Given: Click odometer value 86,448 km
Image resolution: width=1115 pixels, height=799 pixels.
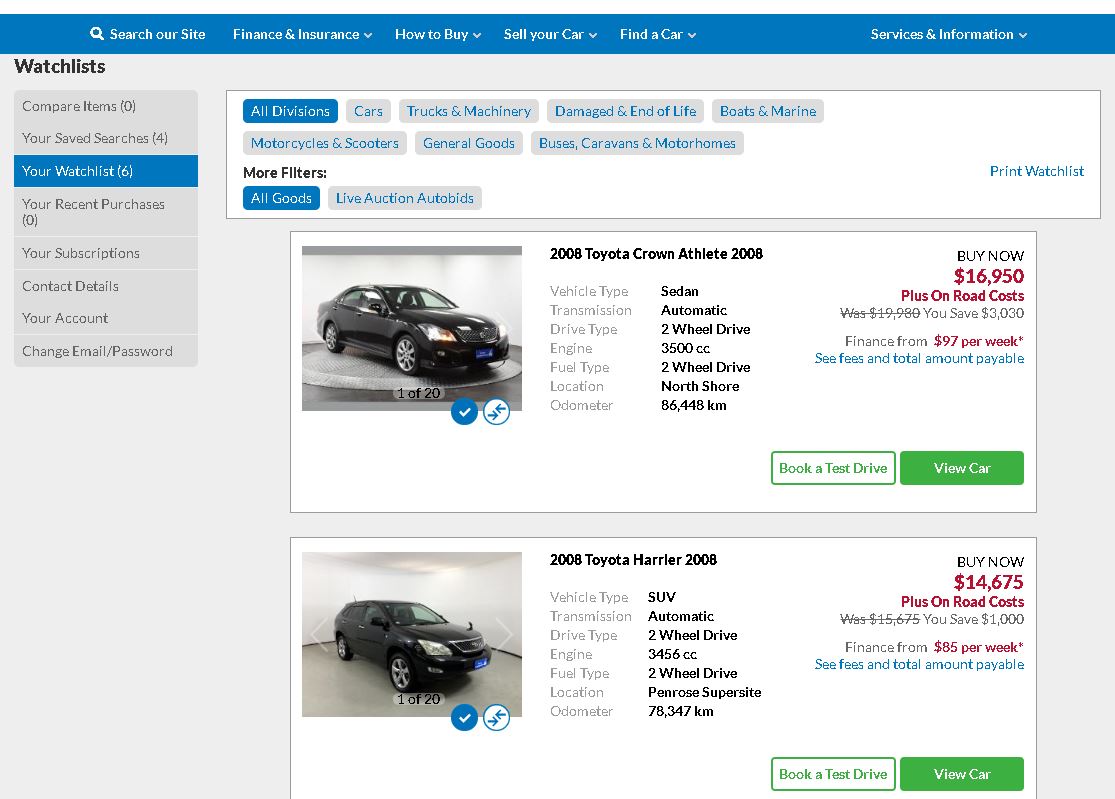Looking at the screenshot, I should pyautogui.click(x=693, y=405).
